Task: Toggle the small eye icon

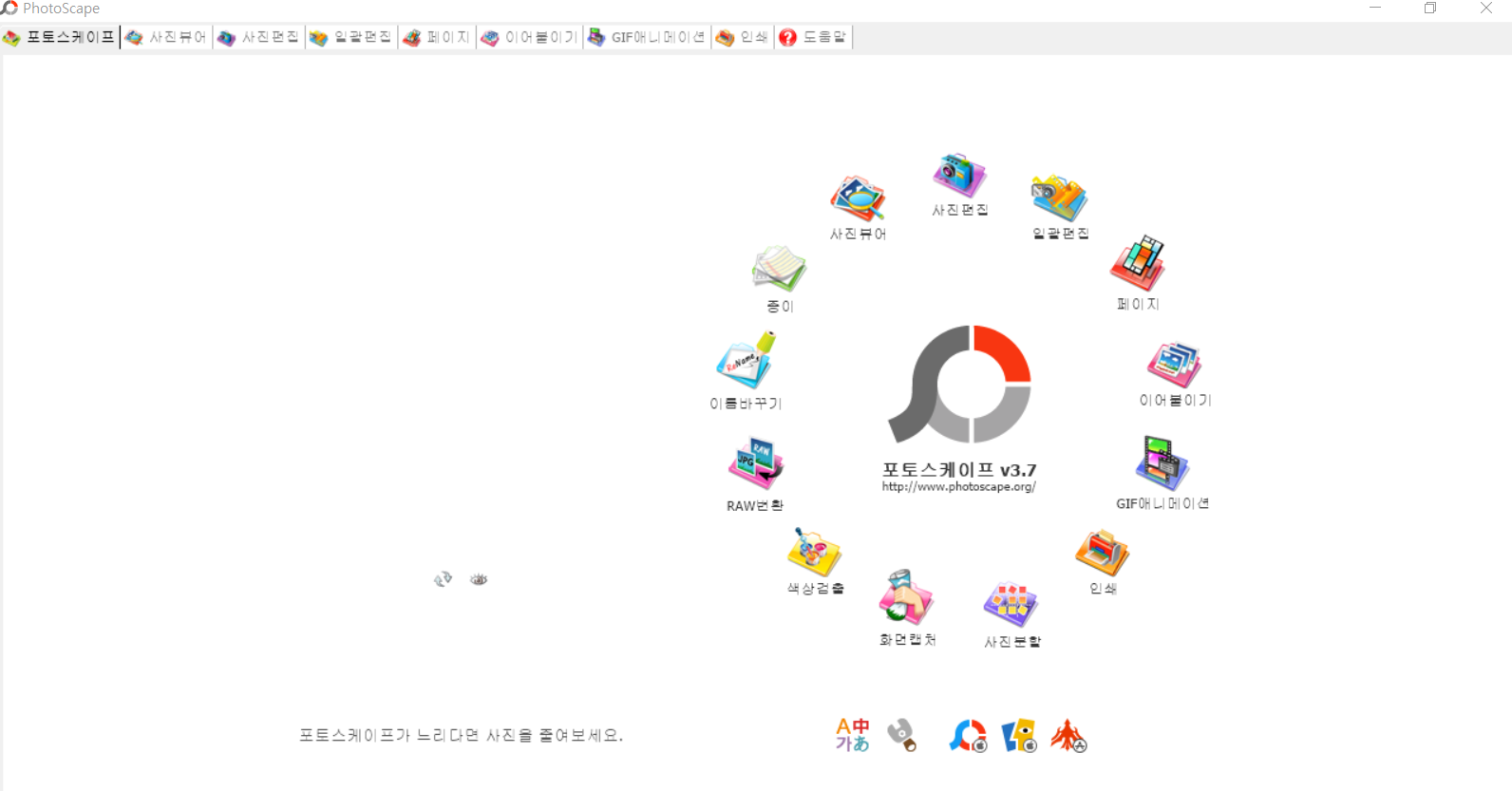Action: (479, 579)
